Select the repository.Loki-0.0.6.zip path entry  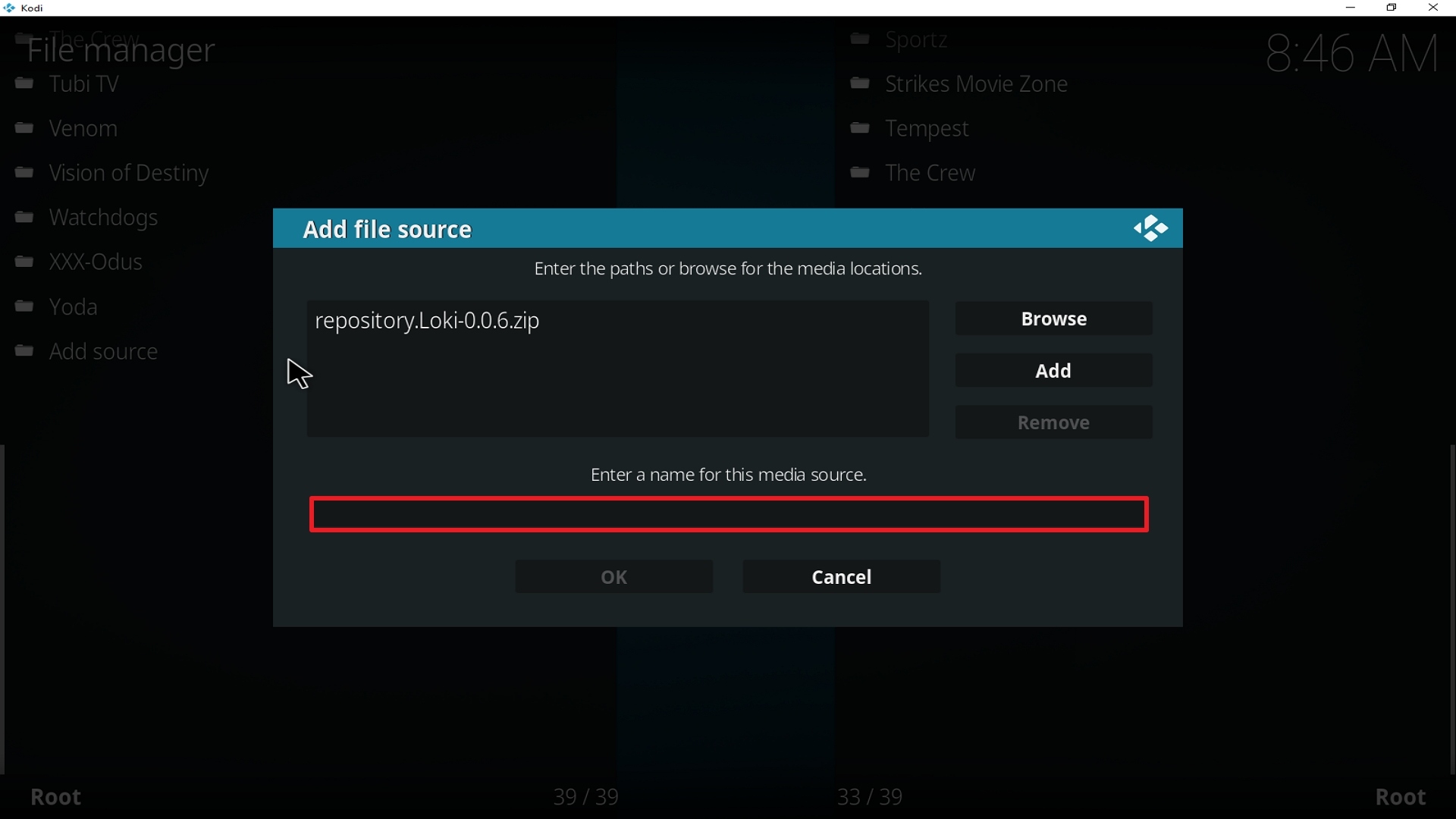point(618,322)
